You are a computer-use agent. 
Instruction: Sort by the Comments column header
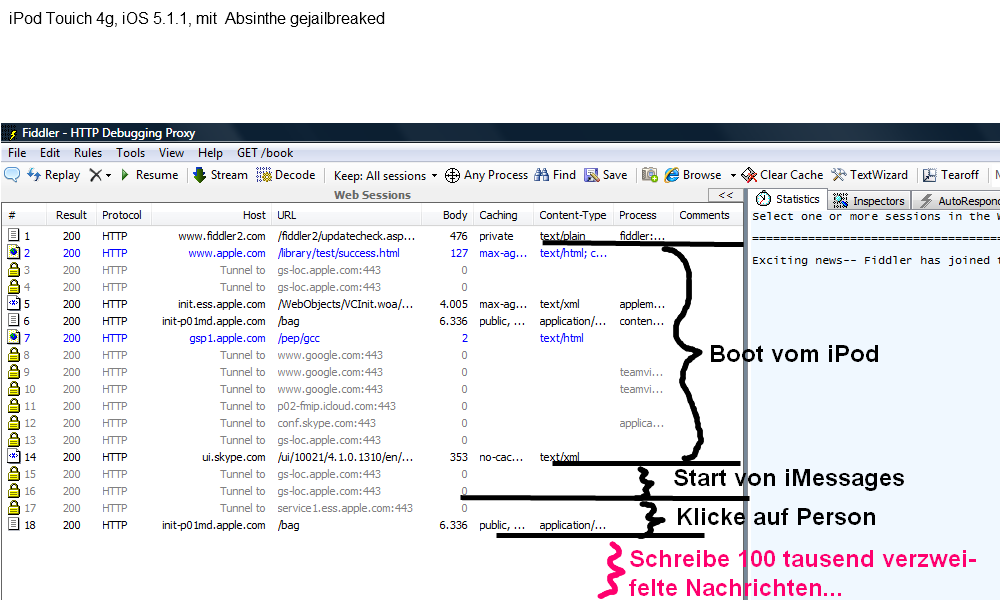coord(707,216)
